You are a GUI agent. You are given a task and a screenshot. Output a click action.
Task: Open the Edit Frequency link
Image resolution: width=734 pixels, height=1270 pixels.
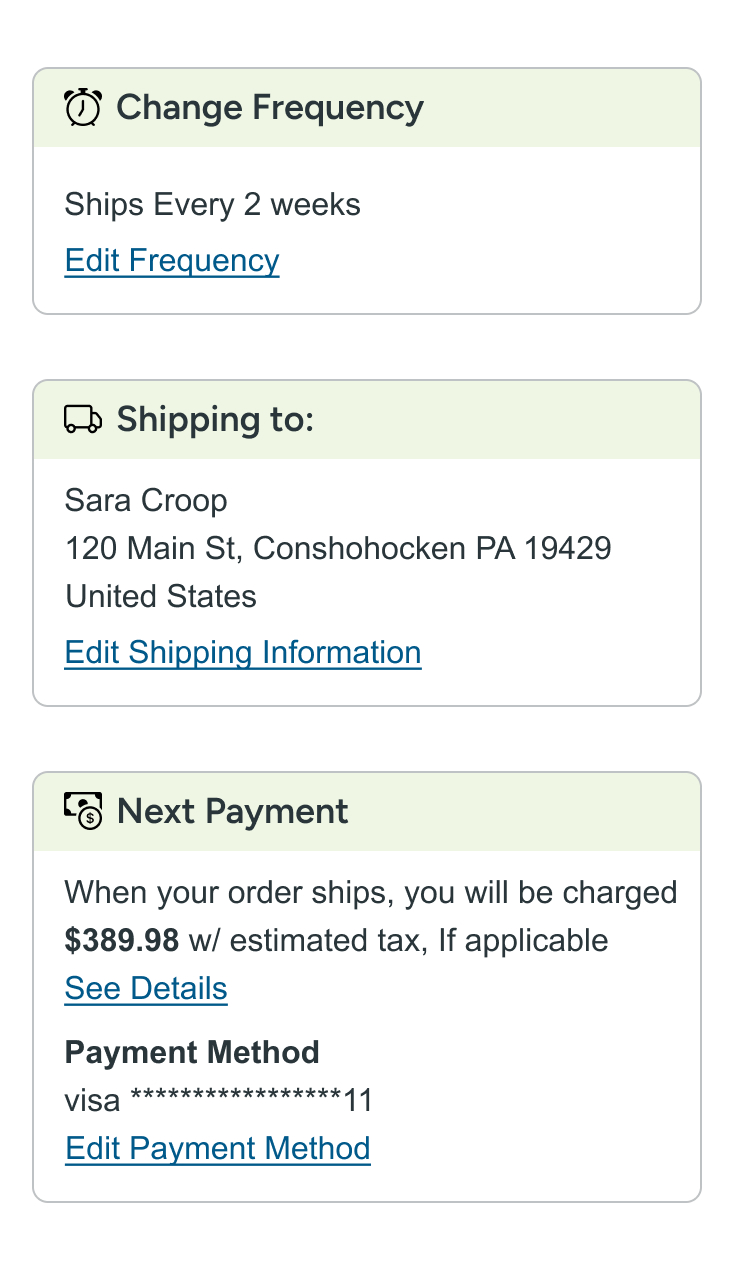point(172,260)
